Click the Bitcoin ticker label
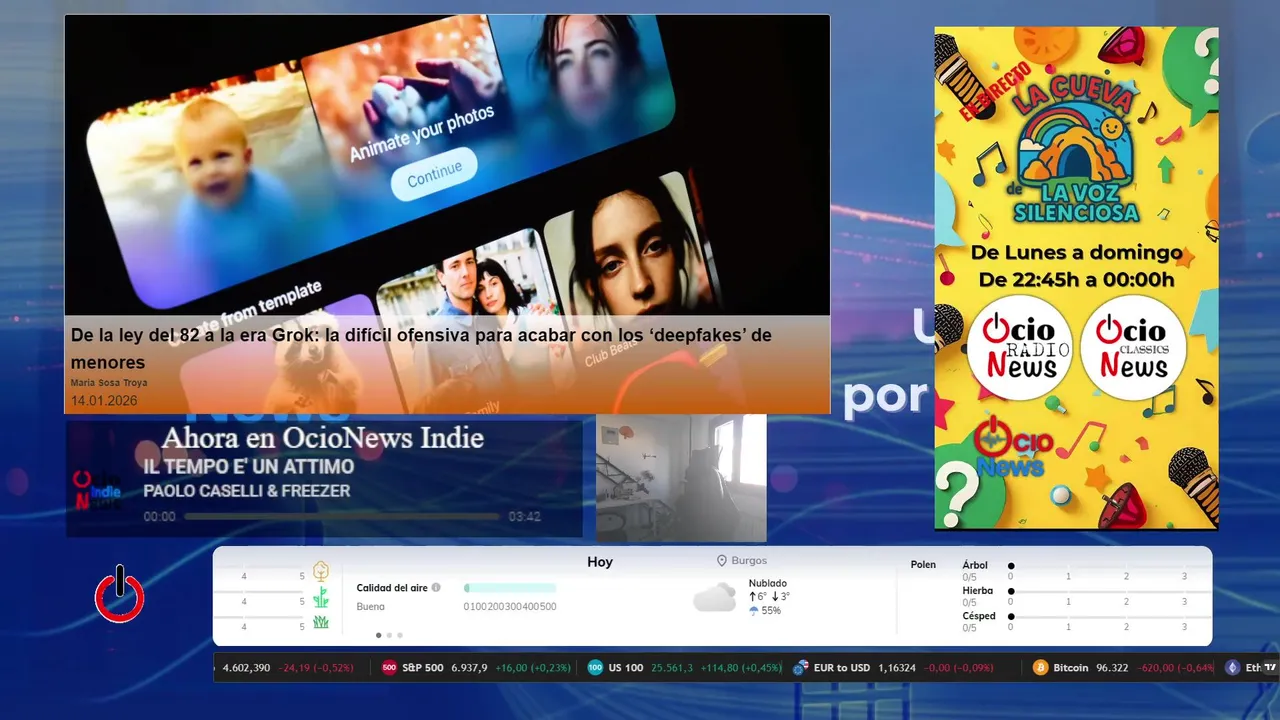 tap(1071, 667)
